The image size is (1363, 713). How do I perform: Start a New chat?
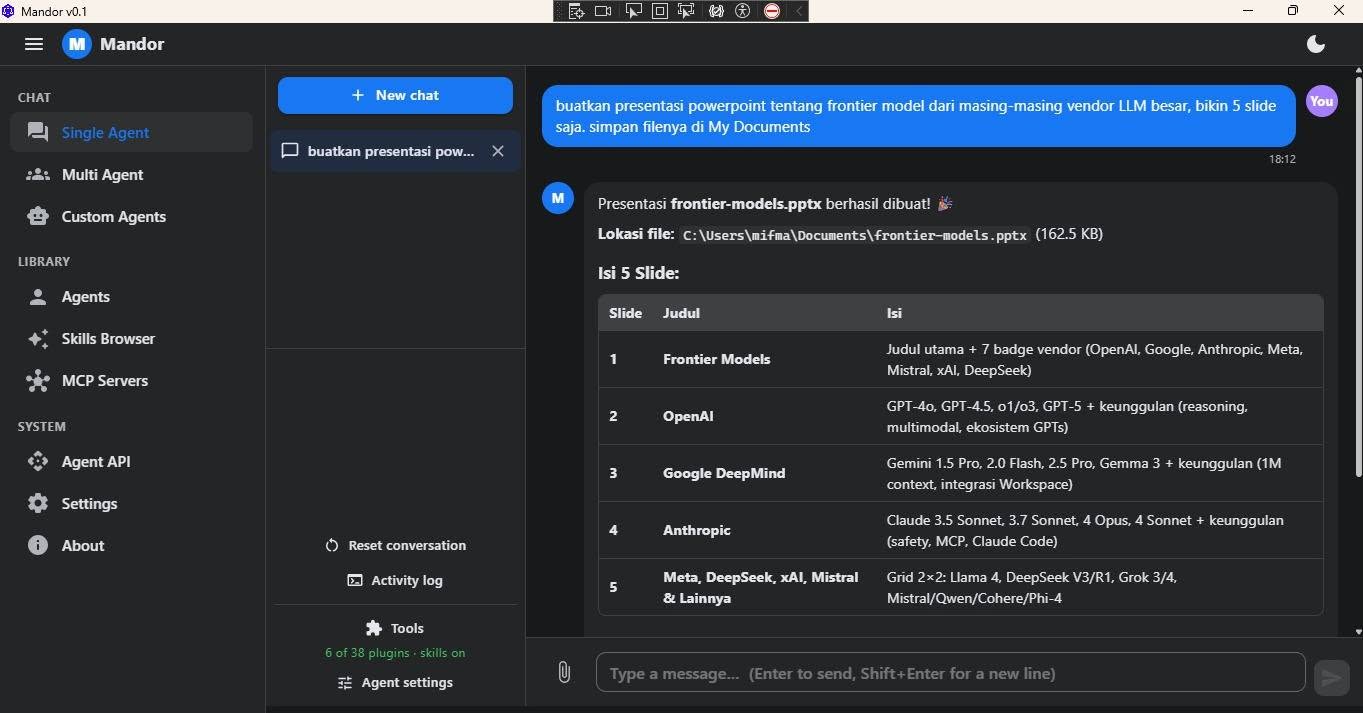(395, 95)
